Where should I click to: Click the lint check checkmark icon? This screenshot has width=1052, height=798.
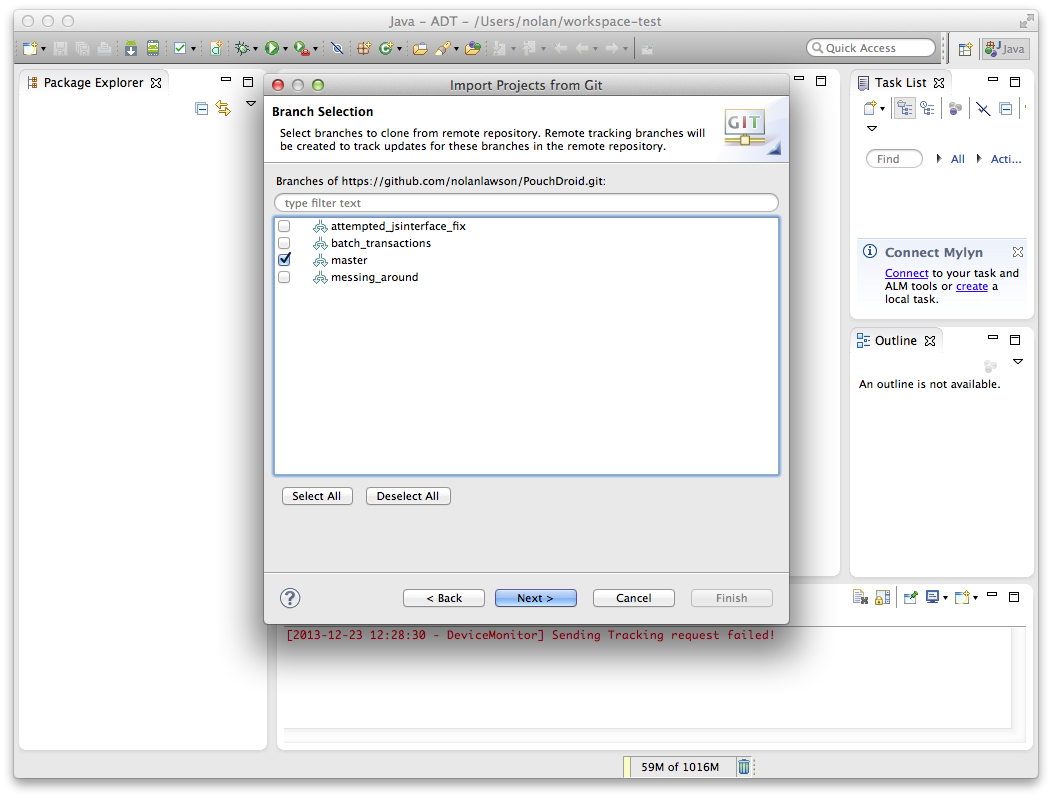coord(180,48)
